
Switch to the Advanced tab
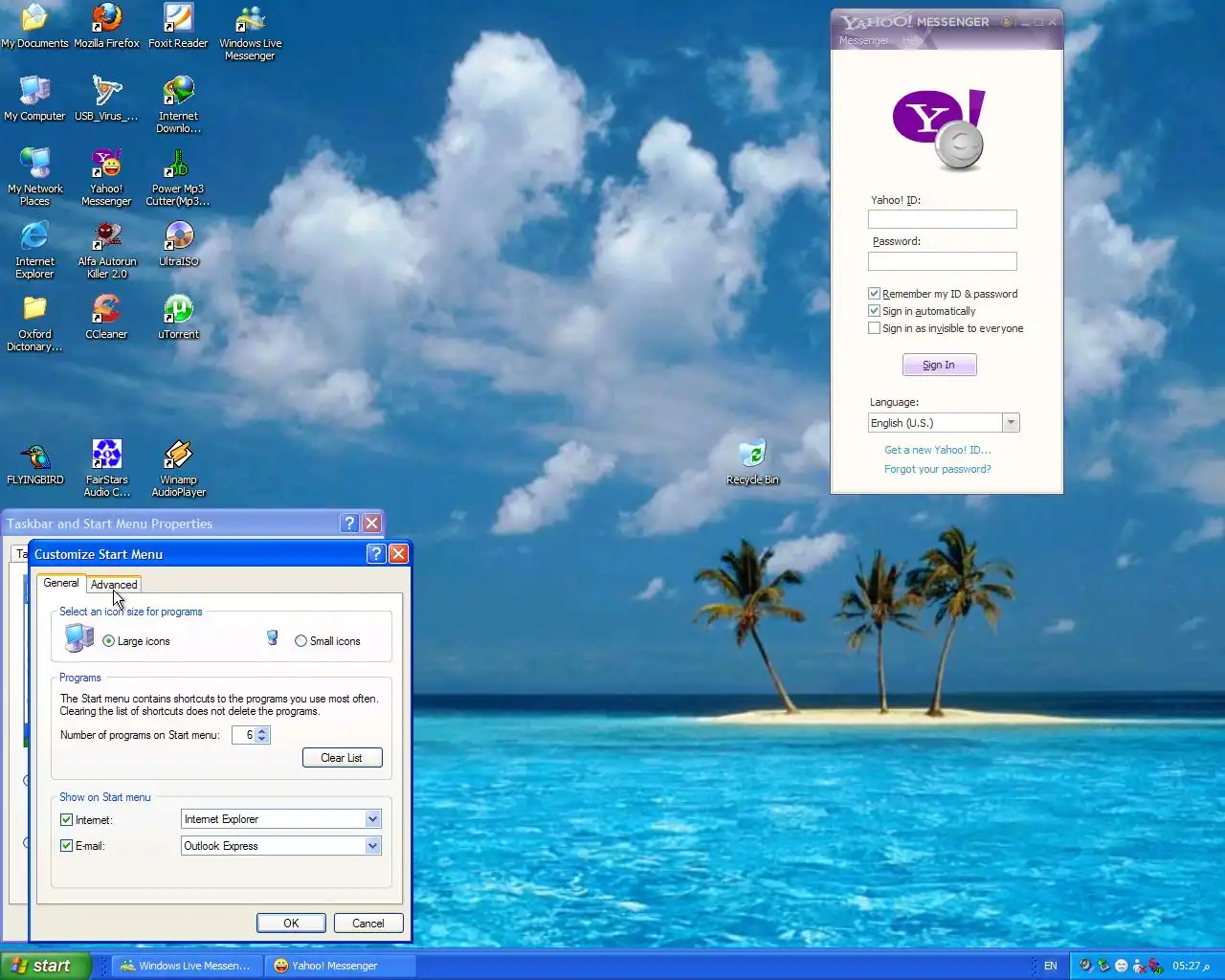114,585
